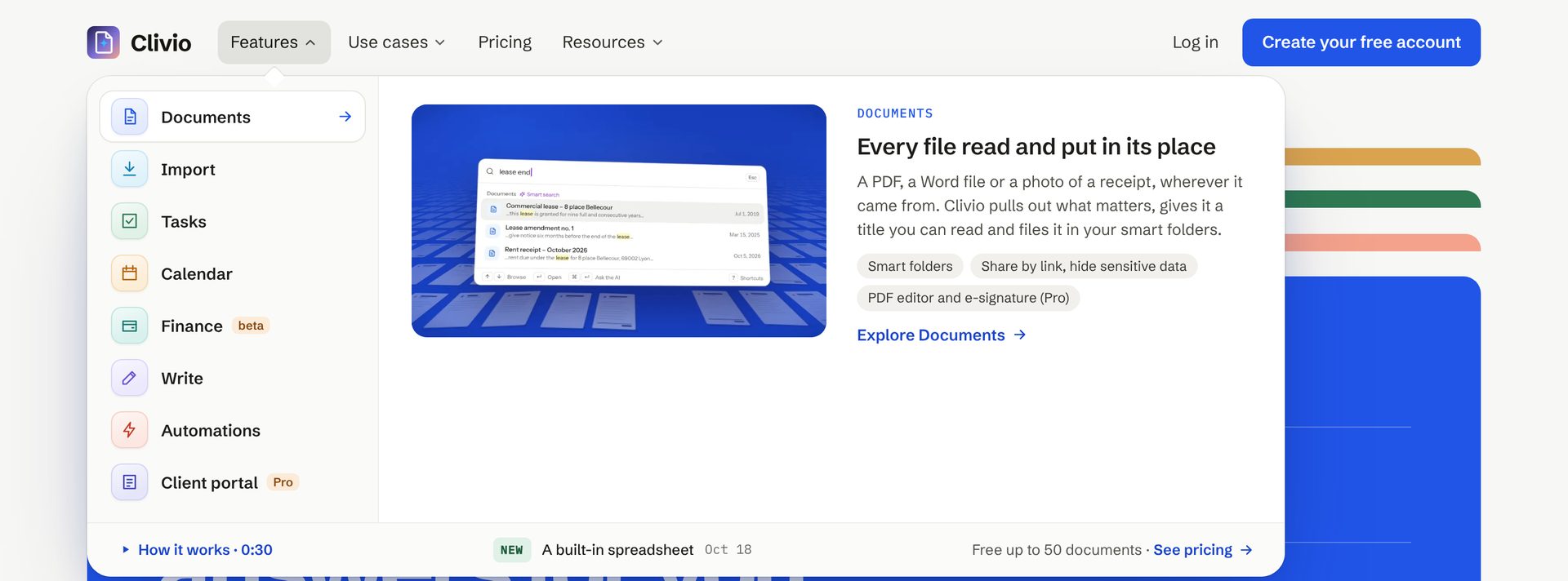Select Calendar in the features list
Screen dimensions: 1568x581
pos(232,273)
